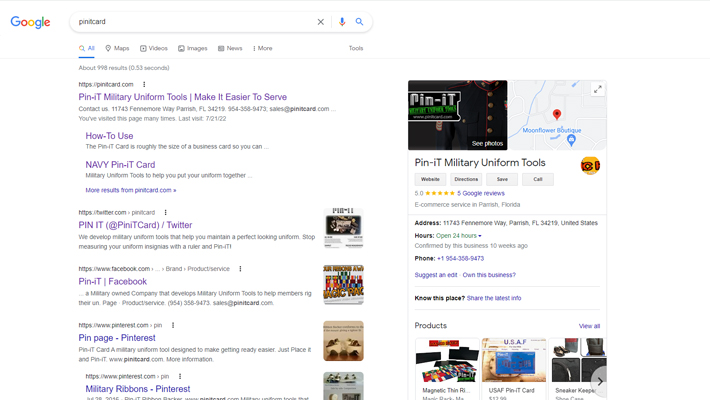Viewport: 710px width, 400px height.
Task: Open See photos on business image
Action: (x=487, y=144)
